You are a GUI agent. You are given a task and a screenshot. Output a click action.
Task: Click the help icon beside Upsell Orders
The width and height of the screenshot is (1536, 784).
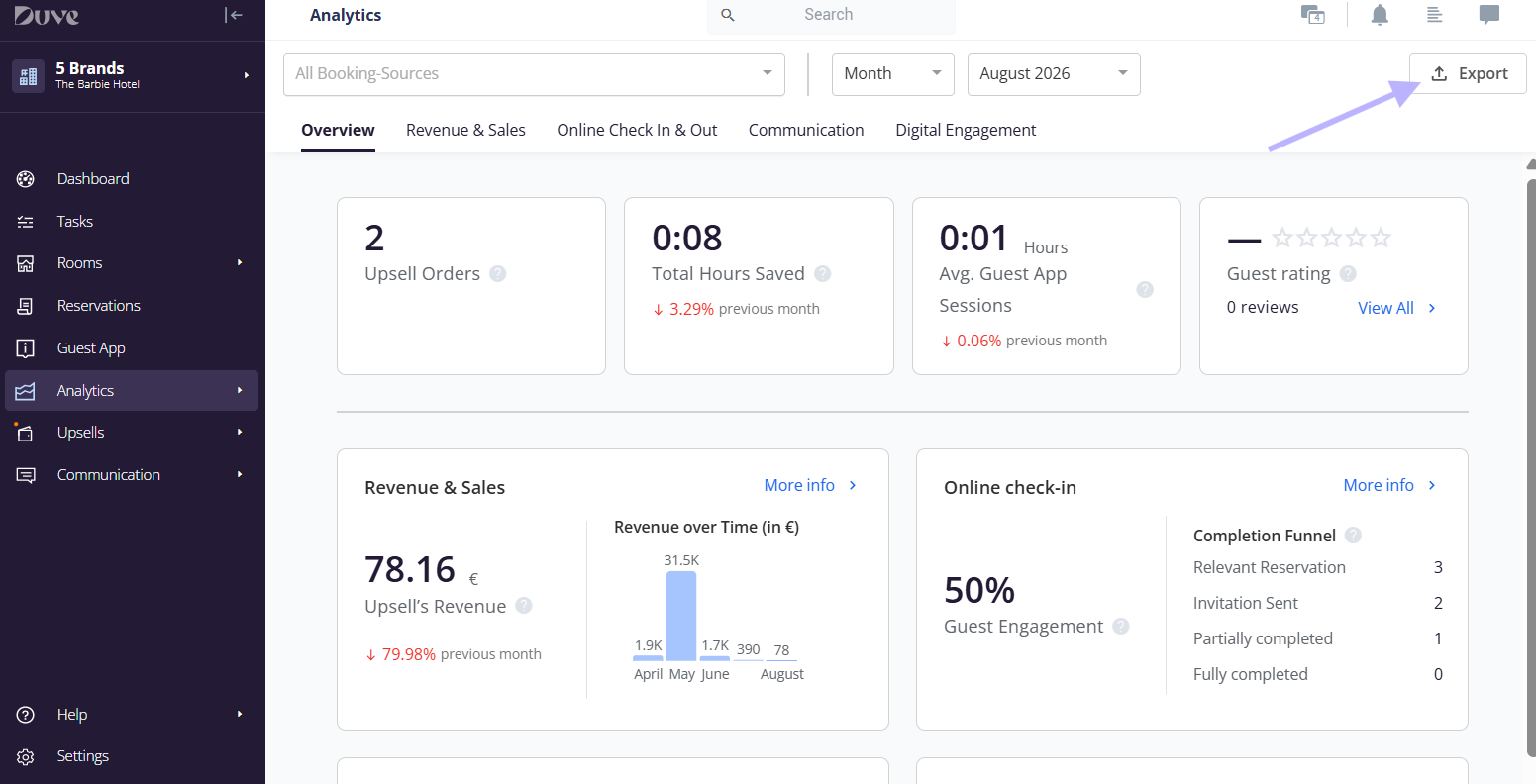(498, 274)
